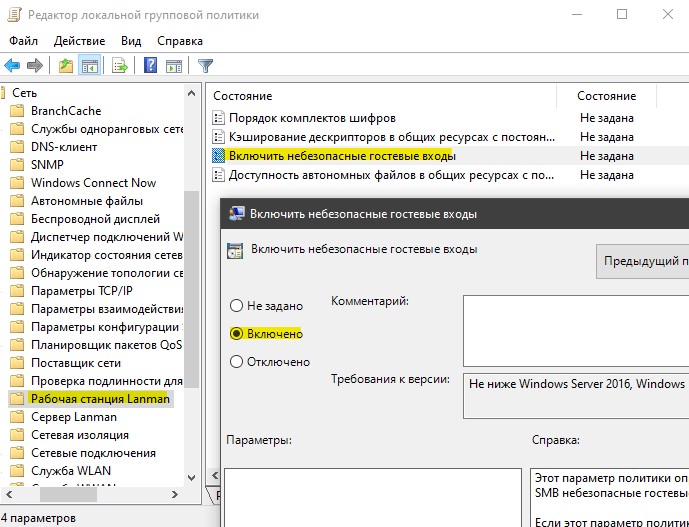Click in the Комментарий text box
This screenshot has height=527, width=689.
click(x=576, y=331)
